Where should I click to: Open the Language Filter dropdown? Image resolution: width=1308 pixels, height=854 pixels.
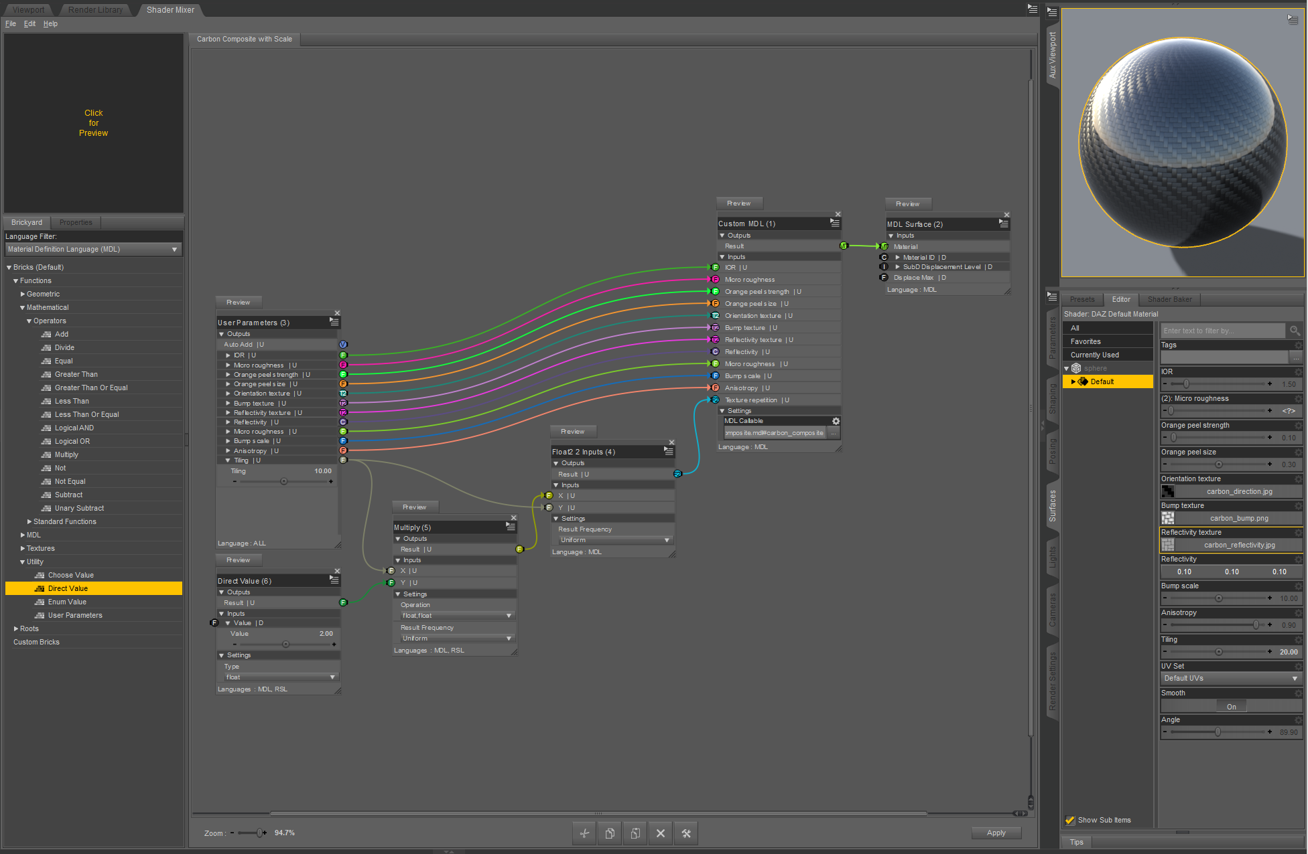click(x=92, y=249)
